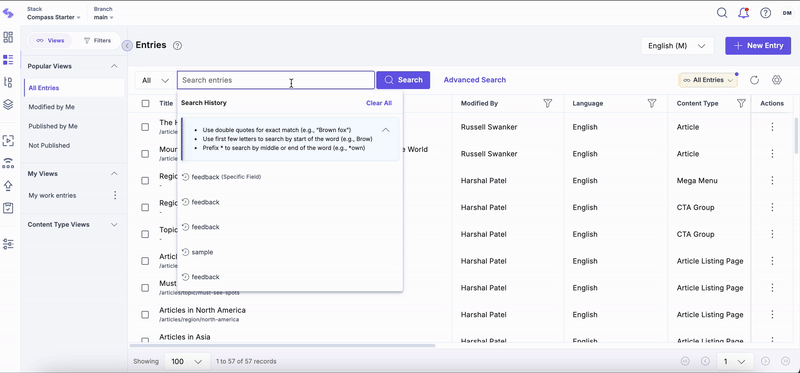Click the Advanced Search link

pyautogui.click(x=474, y=80)
